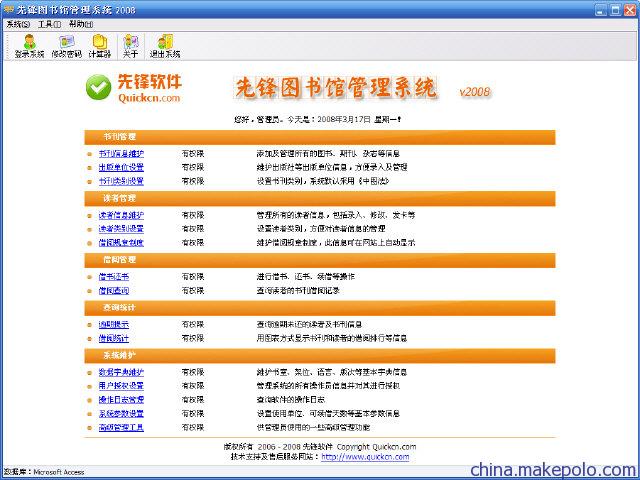View 逾期提示 link
The height and width of the screenshot is (480, 640).
(x=114, y=324)
